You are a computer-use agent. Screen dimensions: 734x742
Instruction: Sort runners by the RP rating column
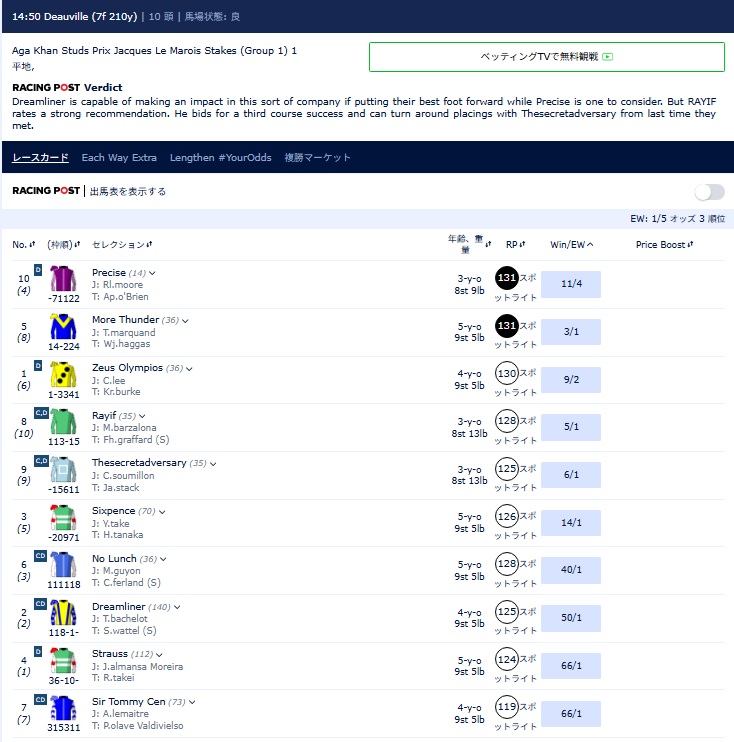coord(515,245)
